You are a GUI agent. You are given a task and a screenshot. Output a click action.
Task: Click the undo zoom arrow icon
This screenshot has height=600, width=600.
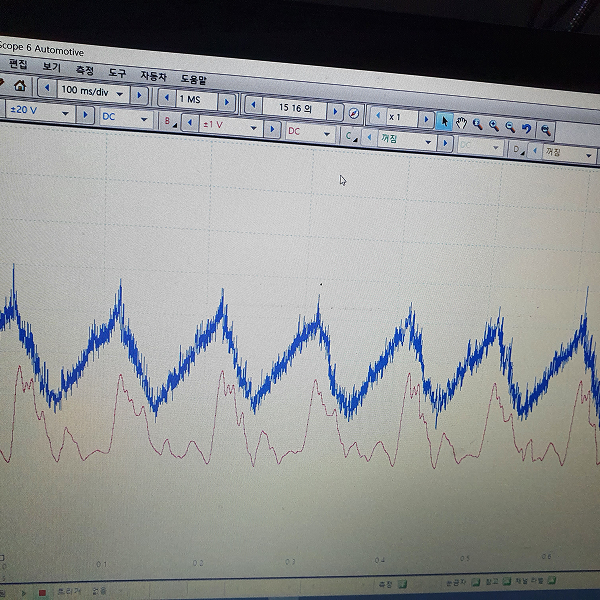(527, 127)
